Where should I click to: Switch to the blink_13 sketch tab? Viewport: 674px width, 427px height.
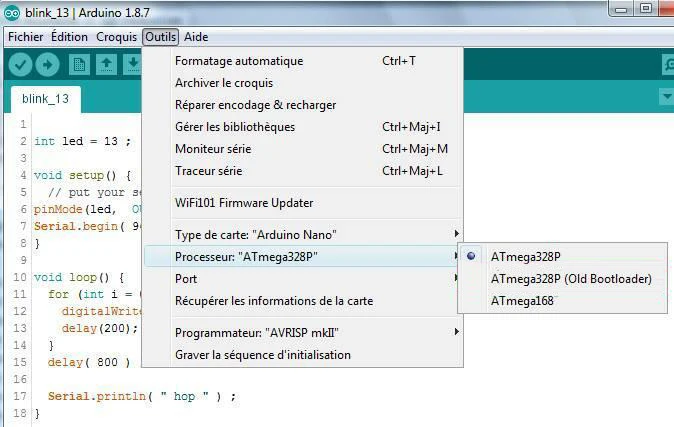coord(45,99)
